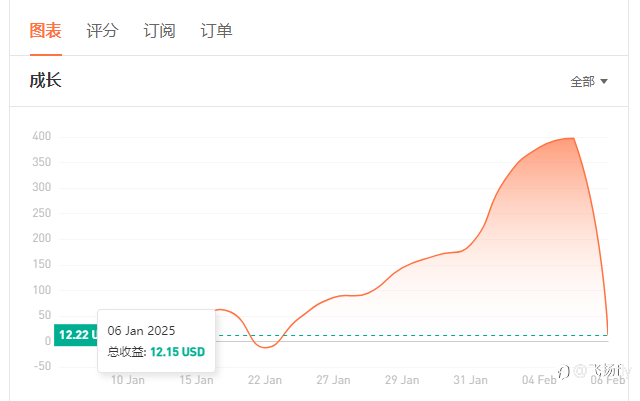Open the 订单 orders tab
Viewport: 640px width, 401px height.
click(216, 31)
